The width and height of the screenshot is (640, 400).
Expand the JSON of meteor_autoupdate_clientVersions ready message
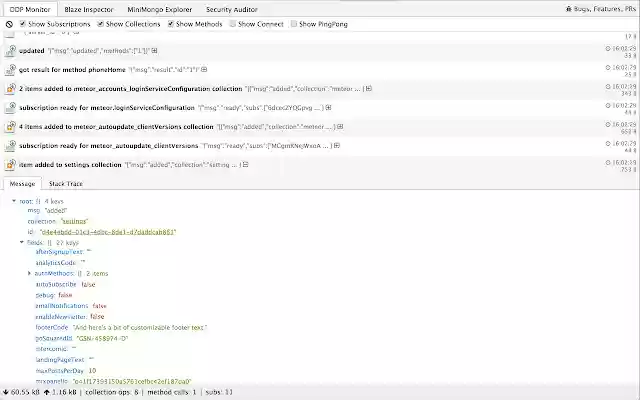coord(337,146)
